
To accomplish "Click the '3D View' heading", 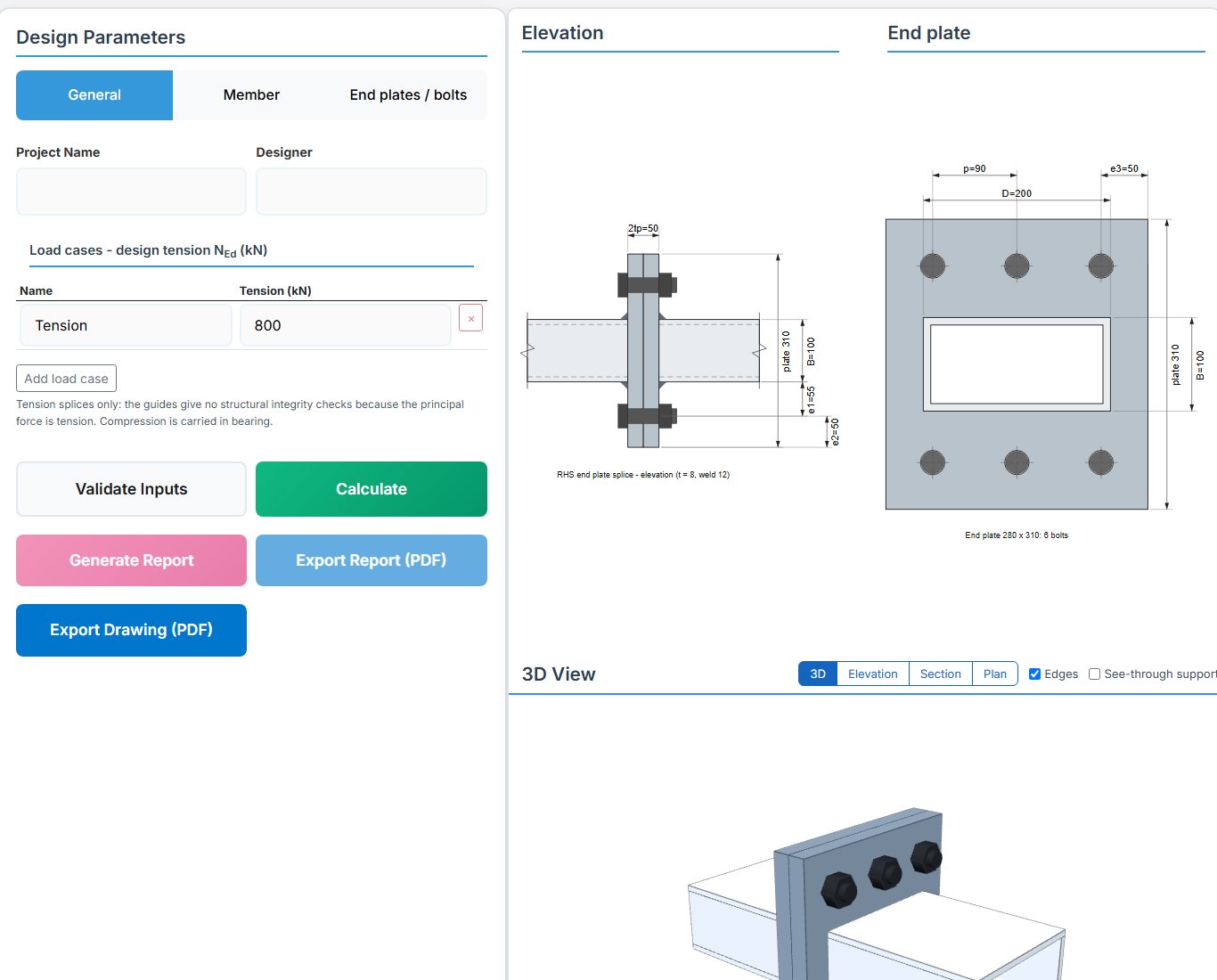I will tap(559, 674).
